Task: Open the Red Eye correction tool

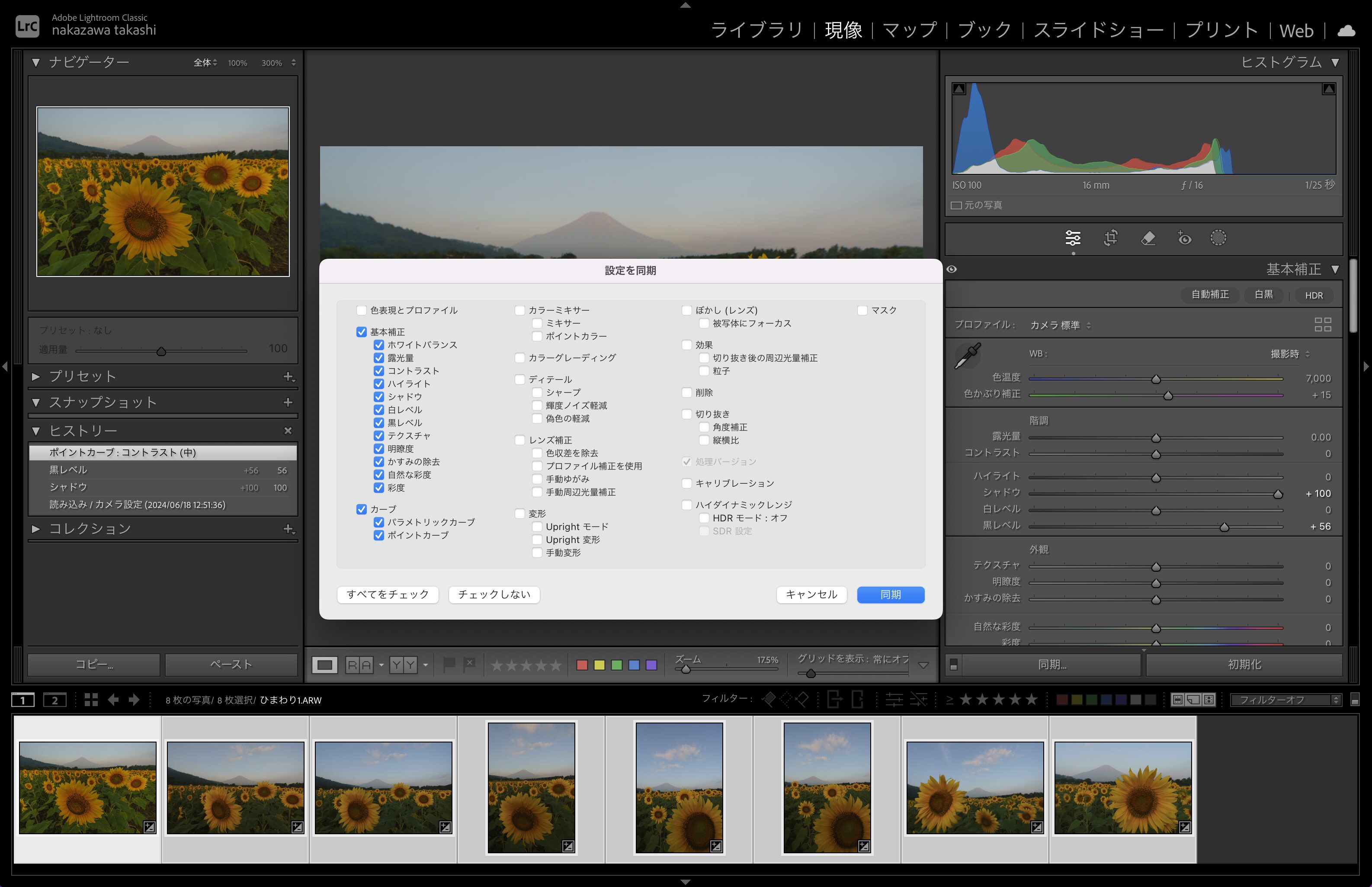Action: click(1184, 238)
